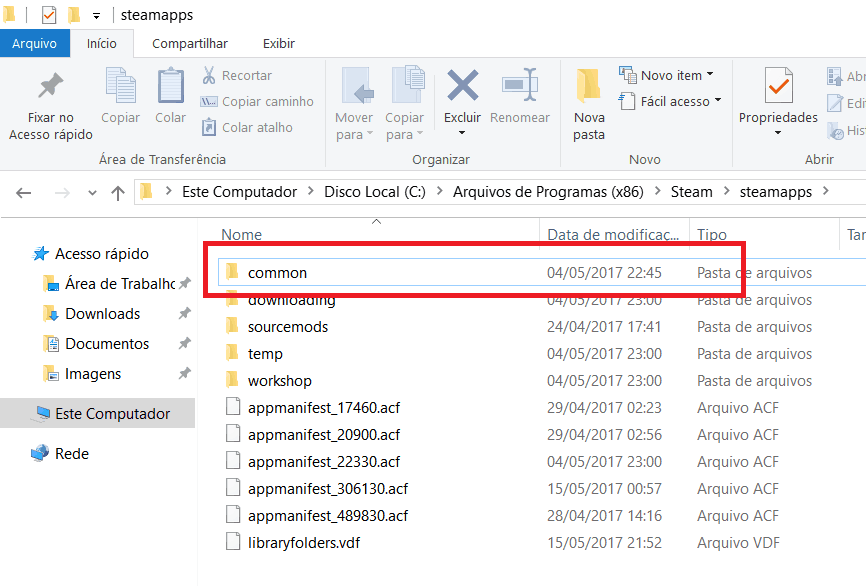Click Colar atalho command
Image resolution: width=866 pixels, height=586 pixels.
point(247,128)
